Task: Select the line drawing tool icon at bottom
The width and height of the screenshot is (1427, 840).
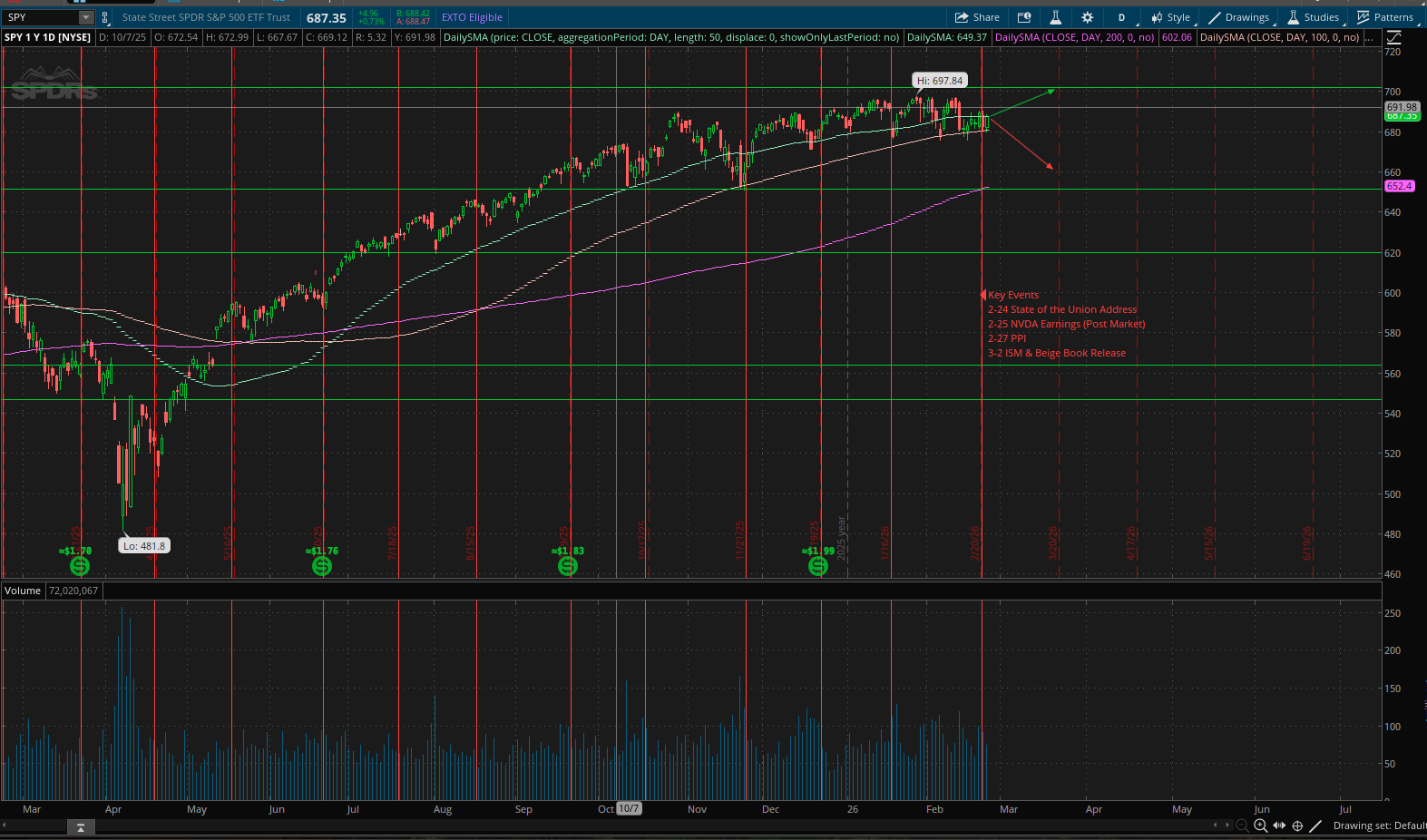Action: 1315,825
